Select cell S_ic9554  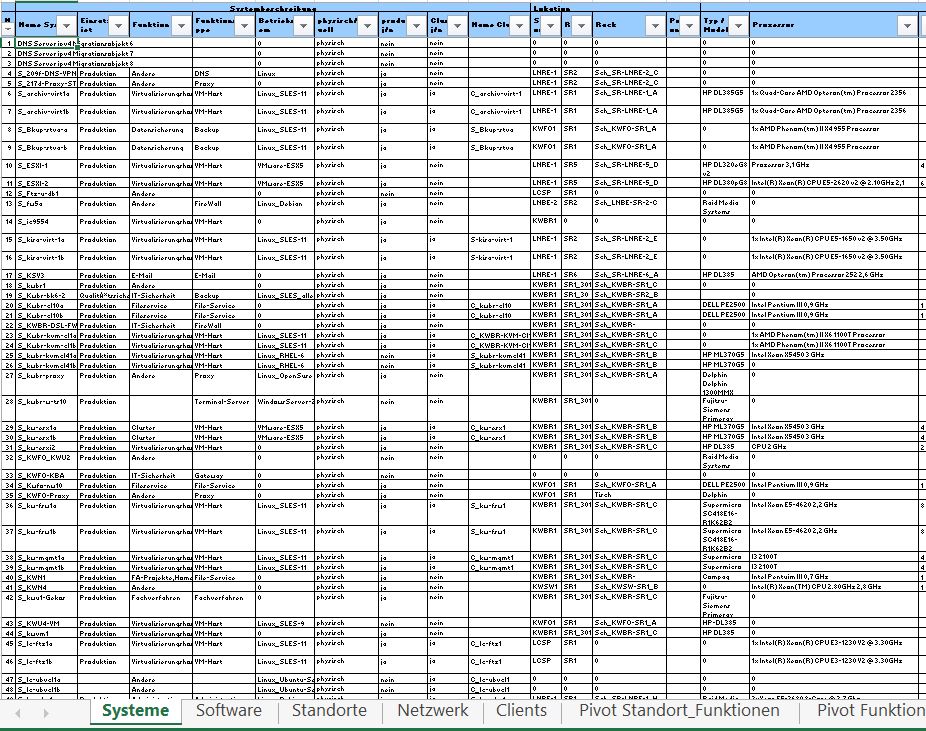pos(47,225)
